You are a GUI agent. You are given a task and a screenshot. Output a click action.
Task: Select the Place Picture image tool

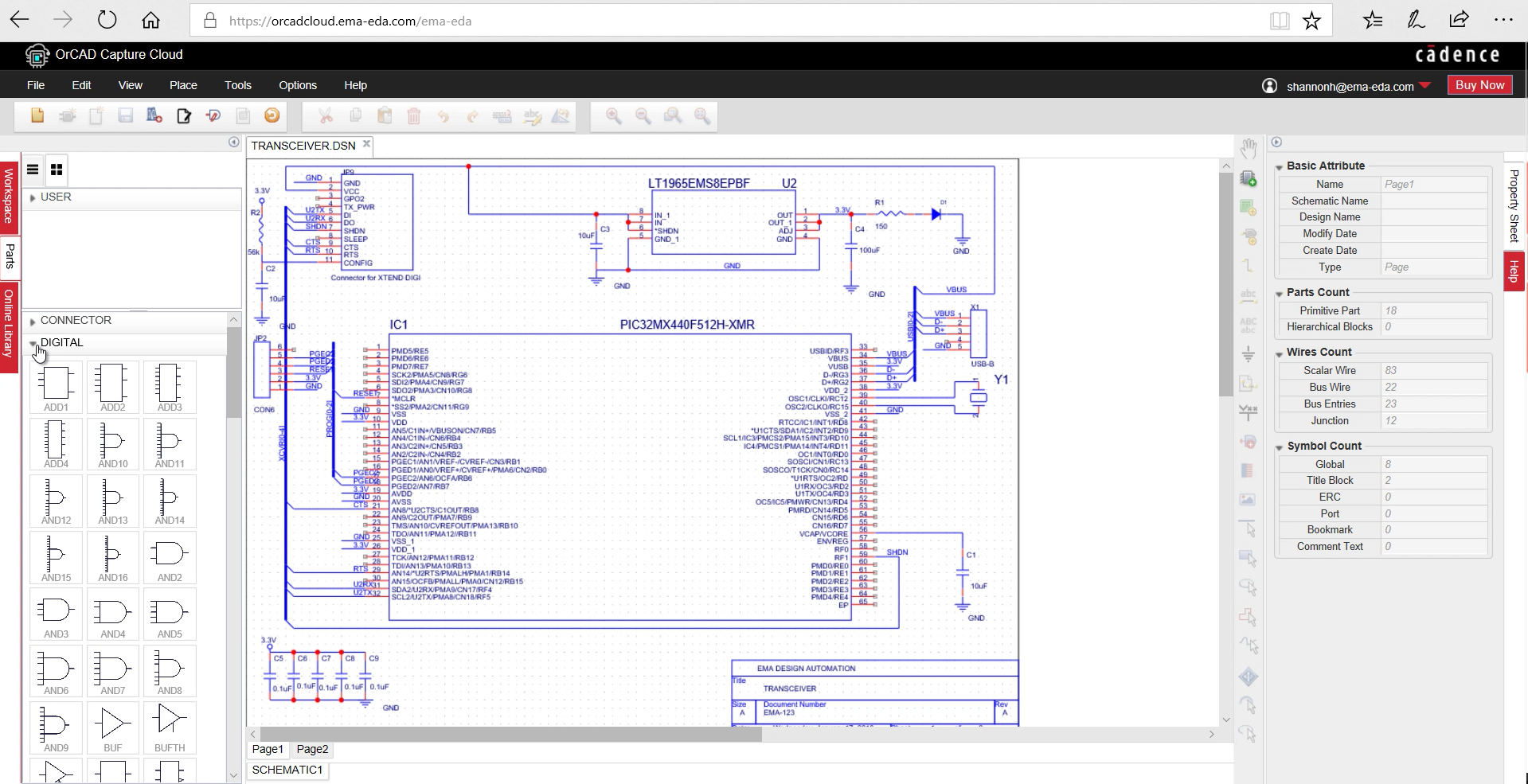click(1249, 500)
